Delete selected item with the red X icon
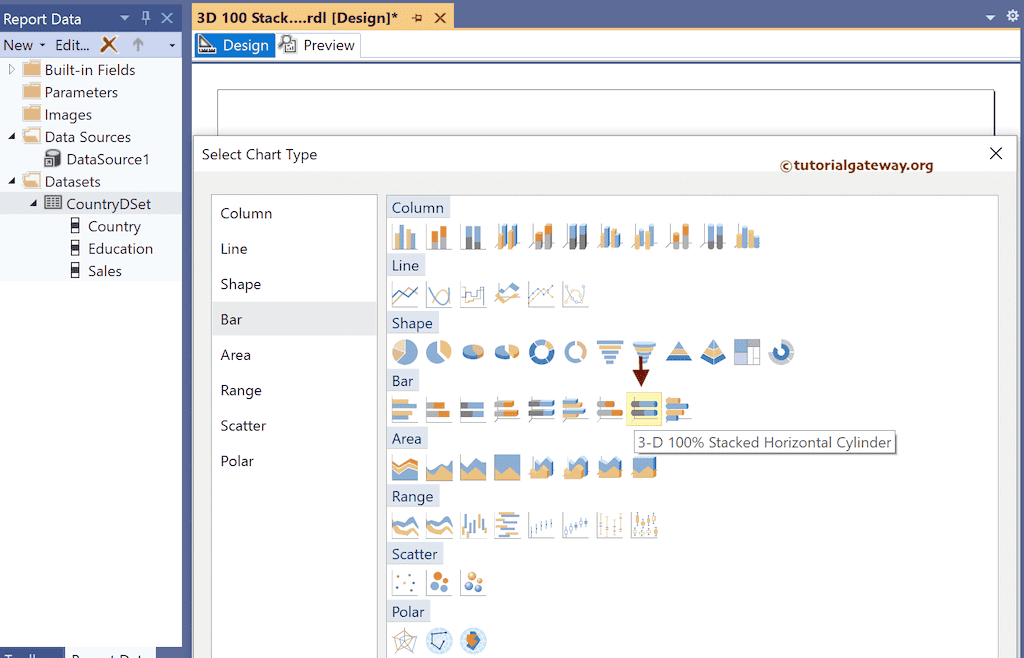This screenshot has height=658, width=1024. tap(109, 44)
